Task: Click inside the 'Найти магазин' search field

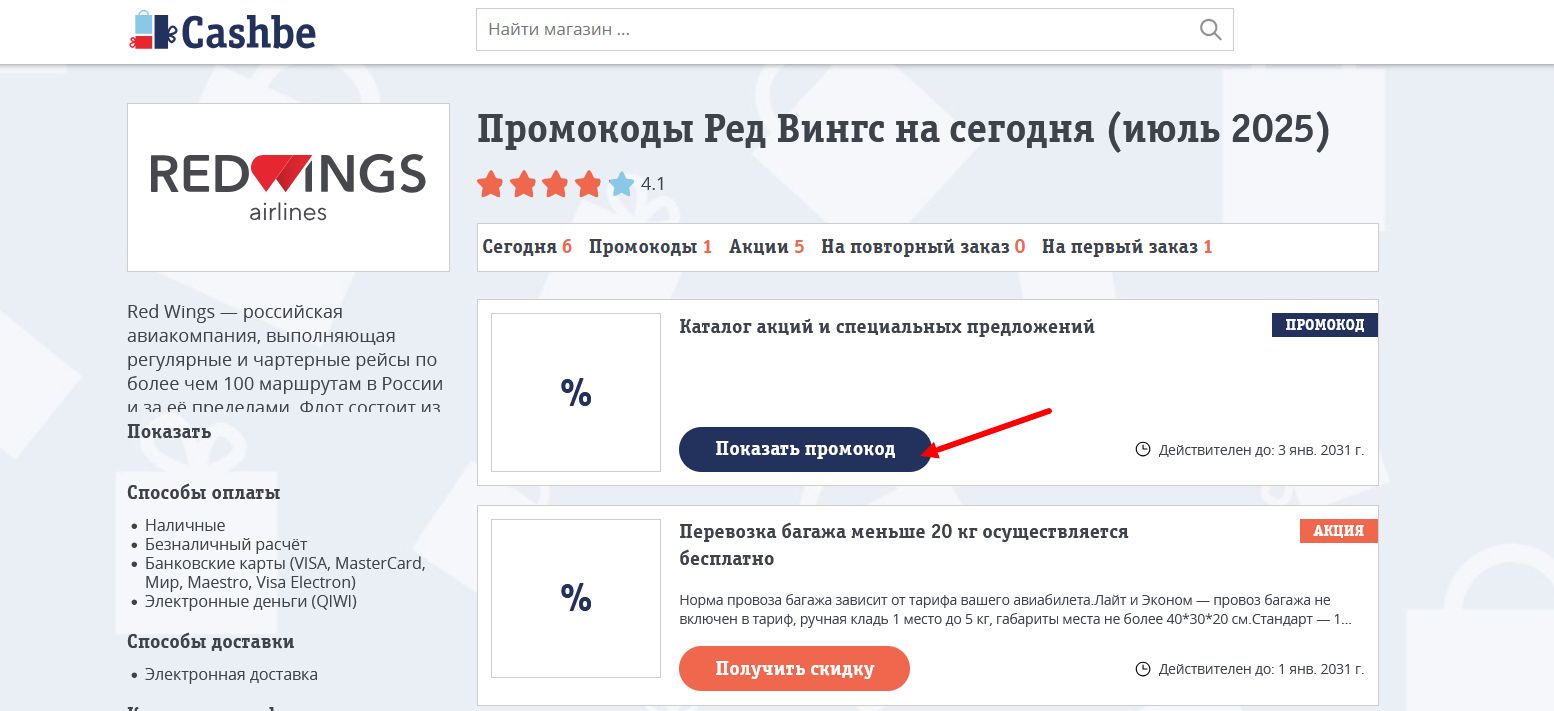Action: 800,30
